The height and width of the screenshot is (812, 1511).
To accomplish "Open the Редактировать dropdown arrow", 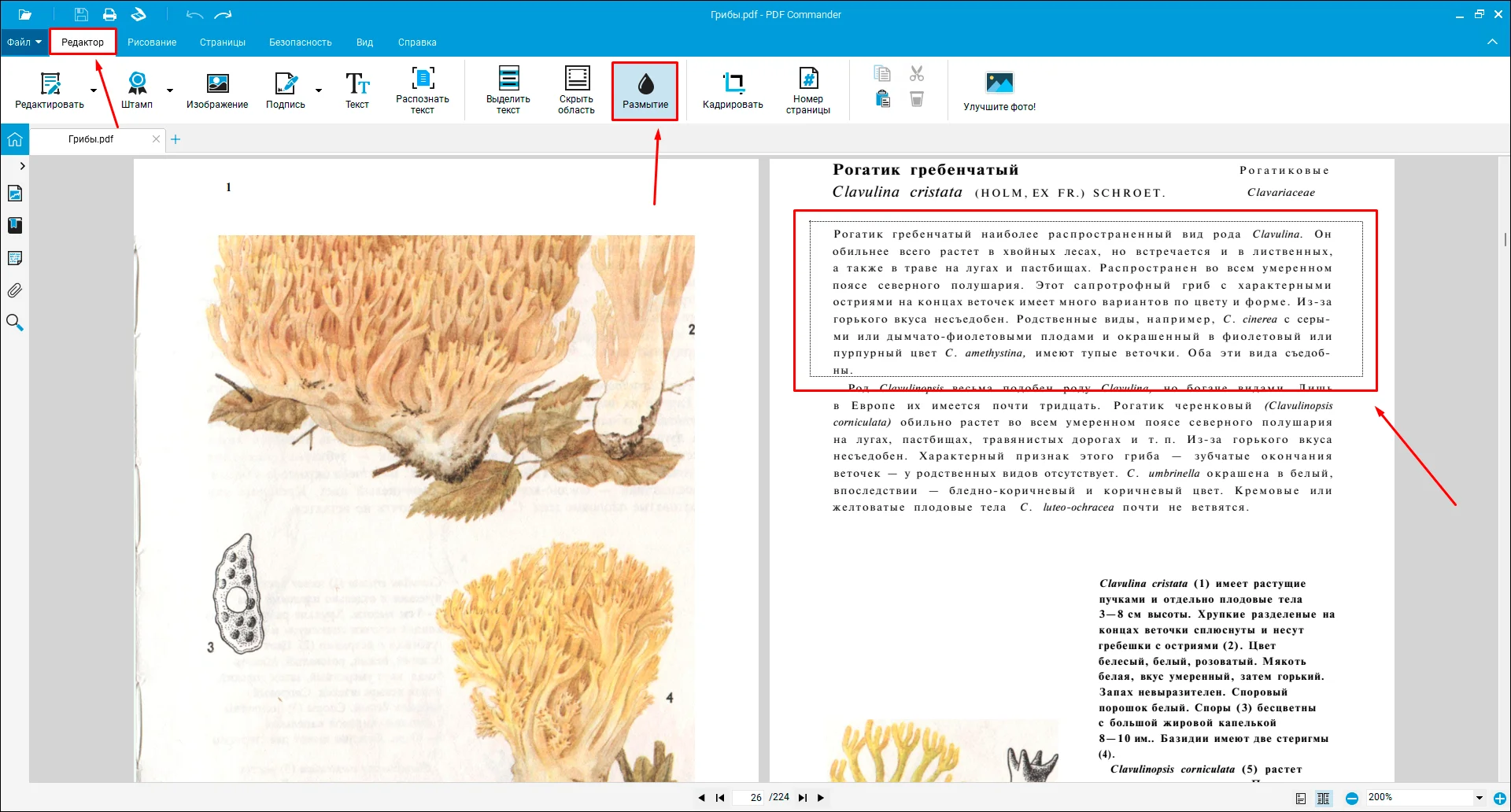I will click(x=94, y=90).
